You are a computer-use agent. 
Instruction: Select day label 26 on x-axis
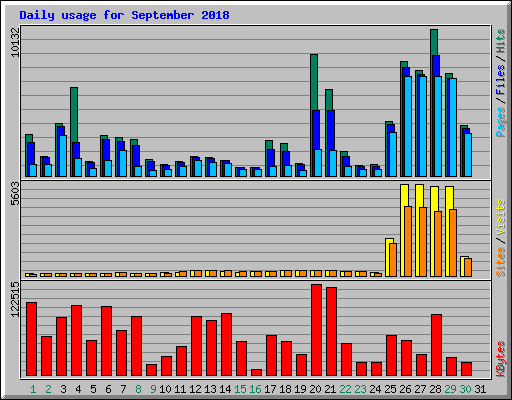pyautogui.click(x=405, y=389)
